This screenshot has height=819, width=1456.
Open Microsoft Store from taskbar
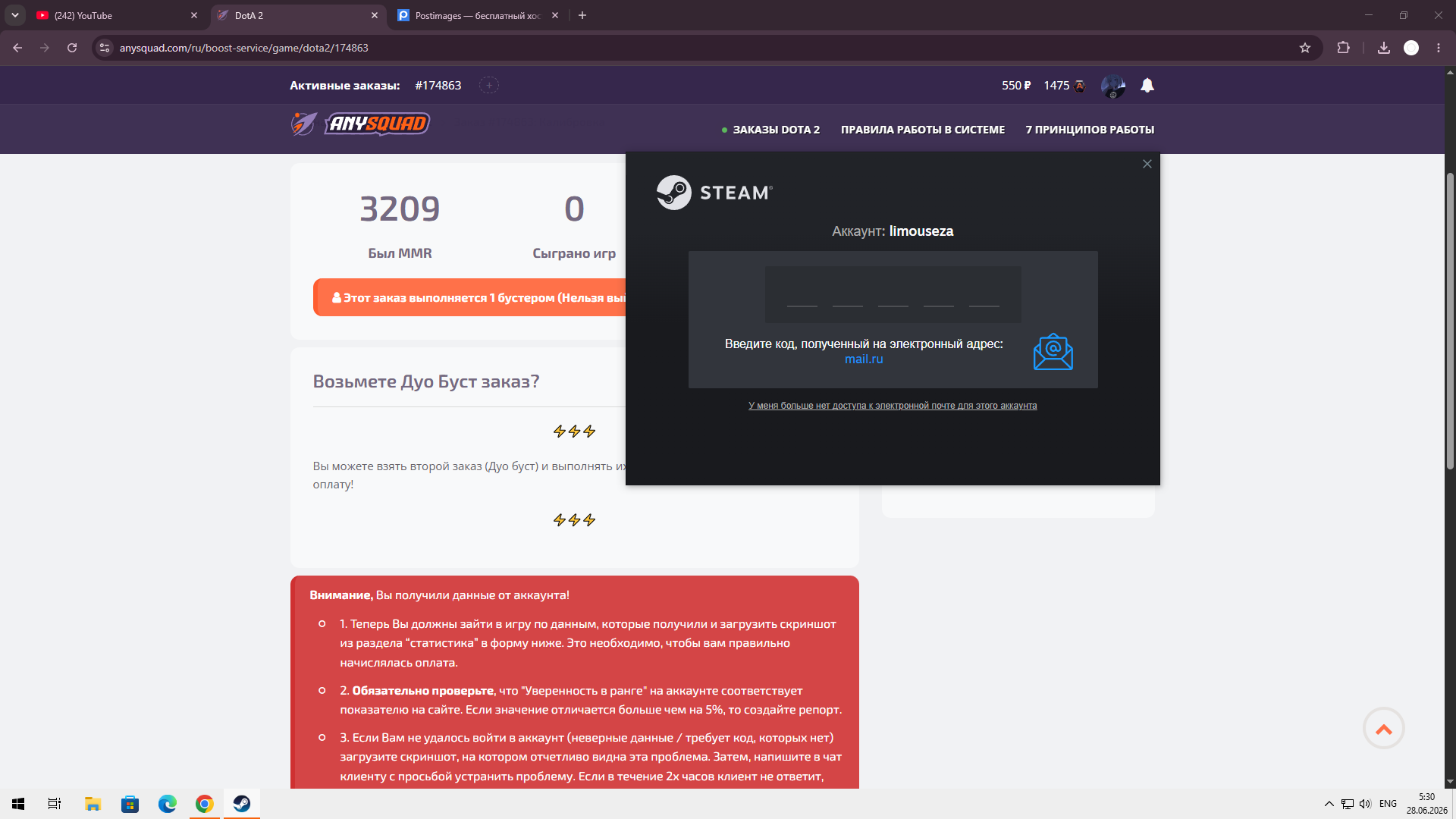pyautogui.click(x=130, y=804)
